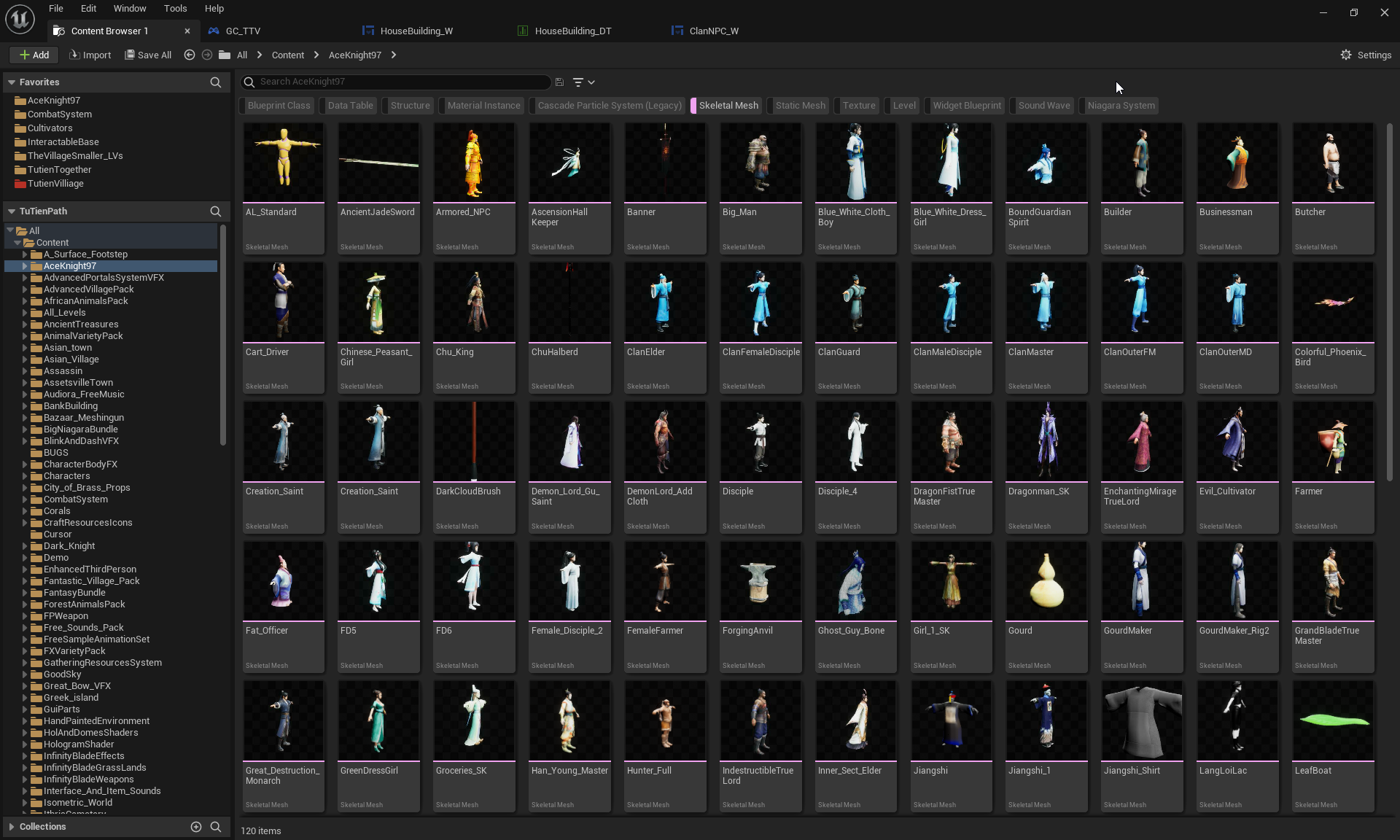The height and width of the screenshot is (840, 1400).
Task: Expand the Collections panel
Action: point(12,826)
